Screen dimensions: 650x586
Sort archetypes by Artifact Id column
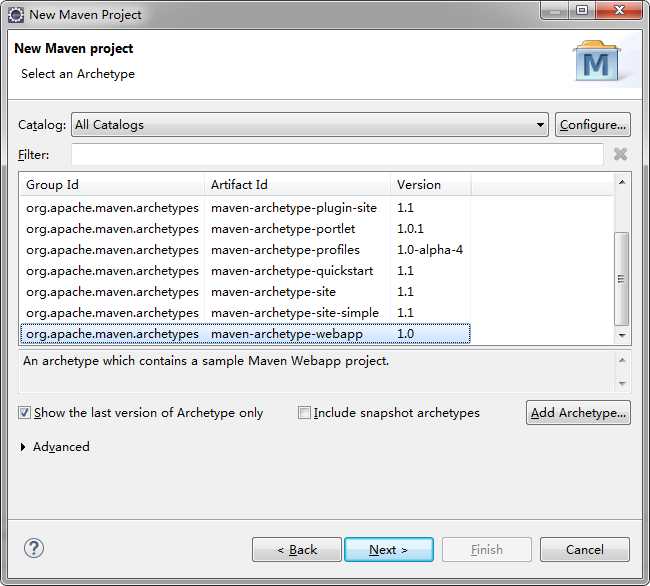point(297,184)
